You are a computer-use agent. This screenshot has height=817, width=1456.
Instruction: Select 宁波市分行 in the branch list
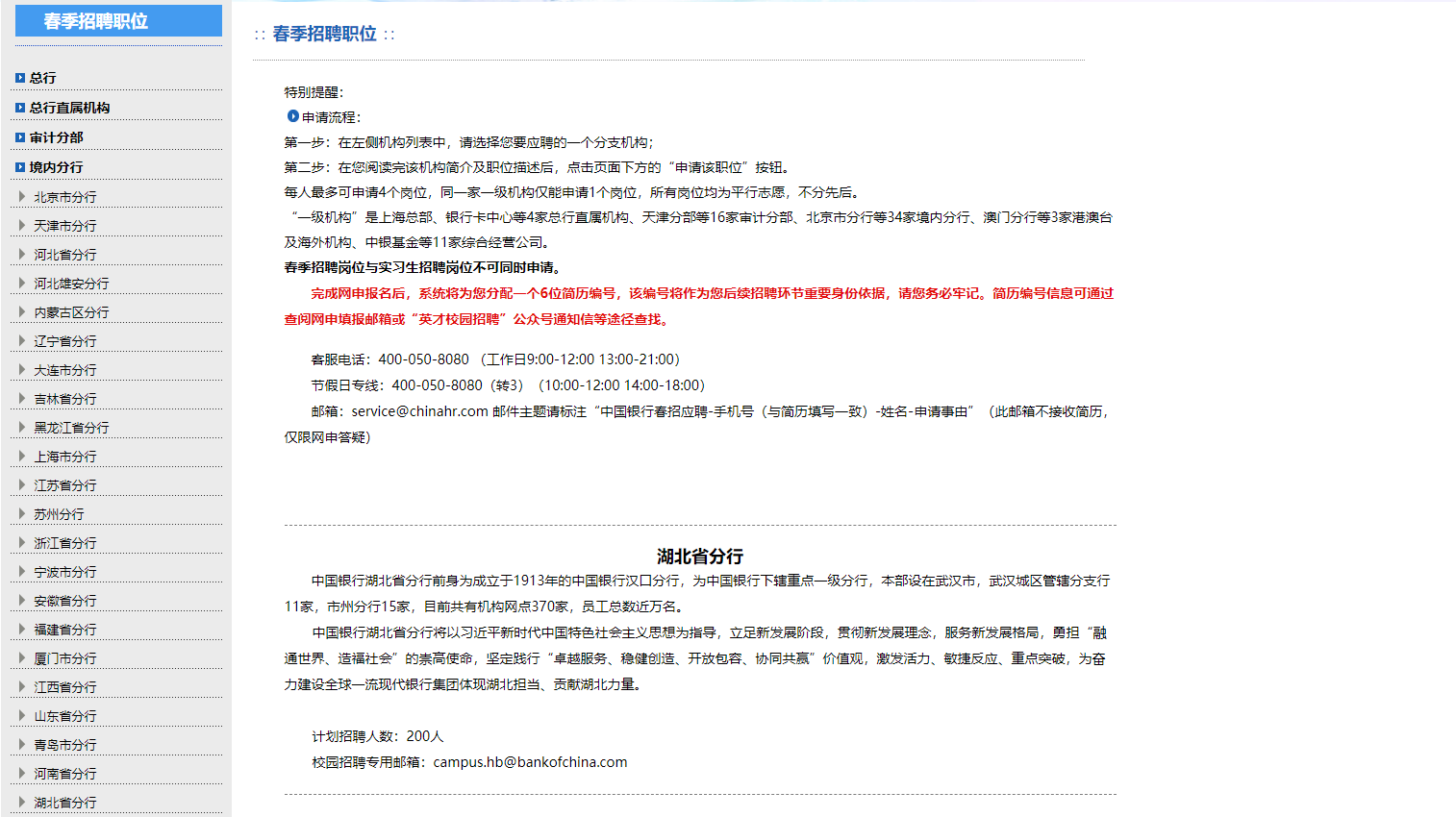coord(65,572)
